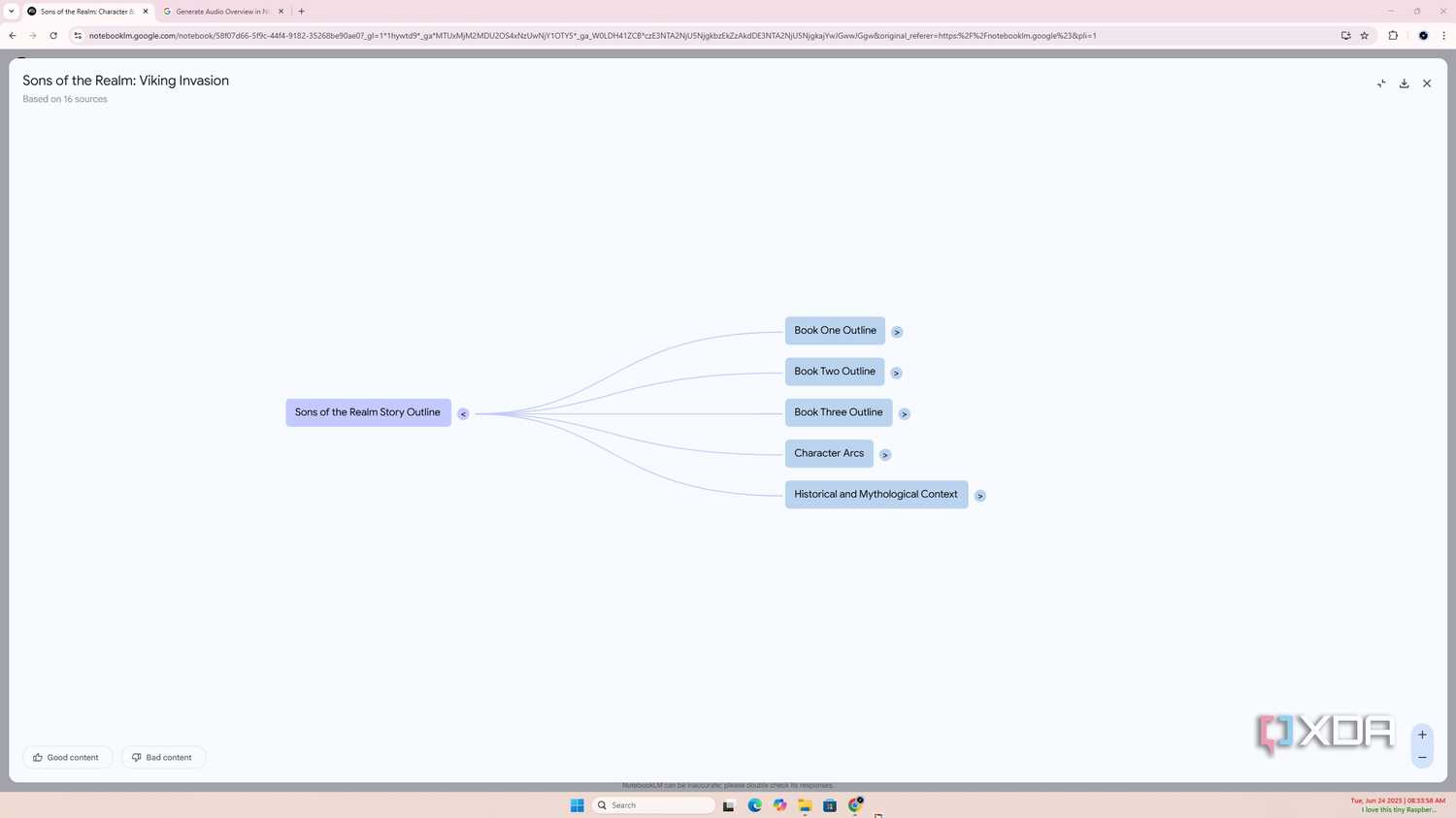The image size is (1456, 818).
Task: Open File Explorer from taskbar
Action: (805, 805)
